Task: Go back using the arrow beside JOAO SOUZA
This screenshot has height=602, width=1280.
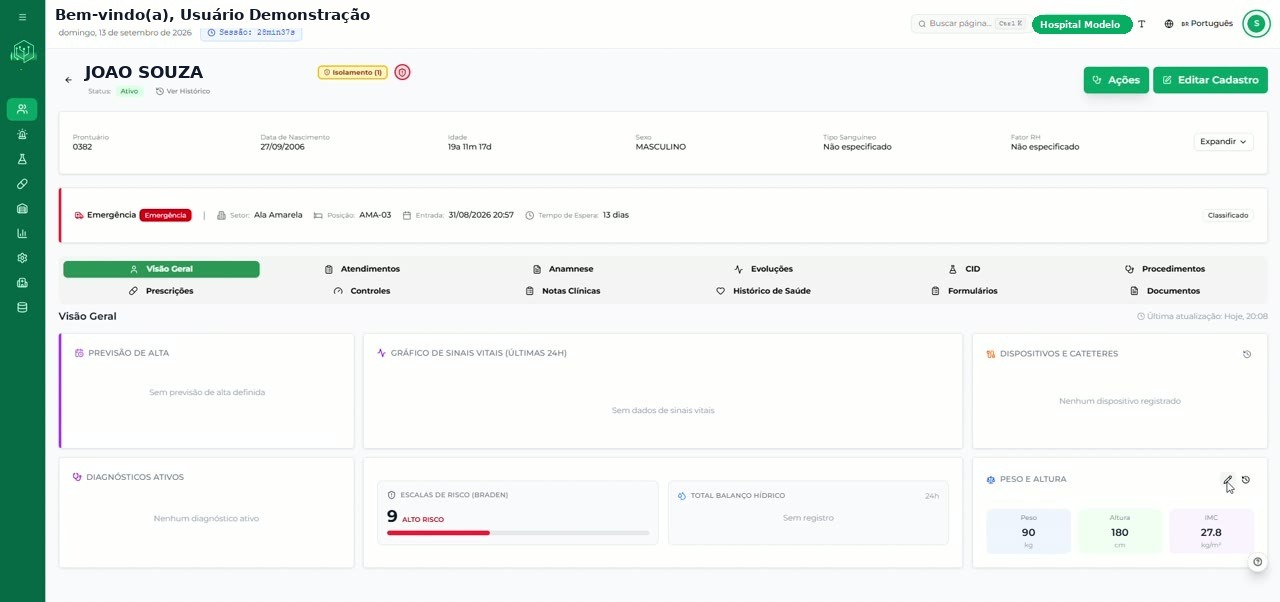Action: click(x=68, y=80)
